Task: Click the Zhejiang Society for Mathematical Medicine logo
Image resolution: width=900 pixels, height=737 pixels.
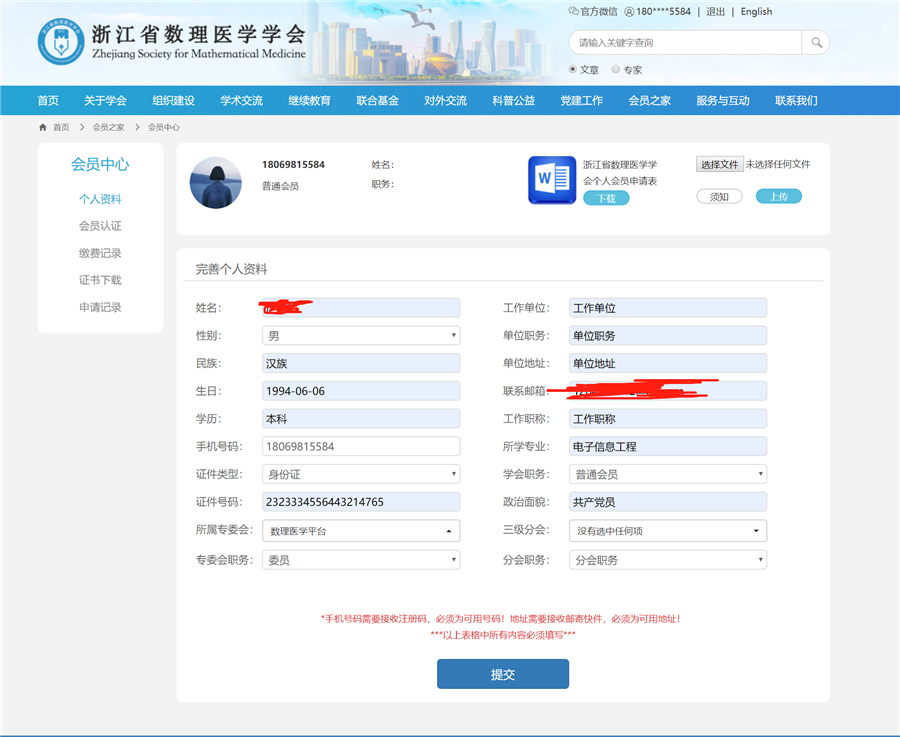Action: pos(61,41)
